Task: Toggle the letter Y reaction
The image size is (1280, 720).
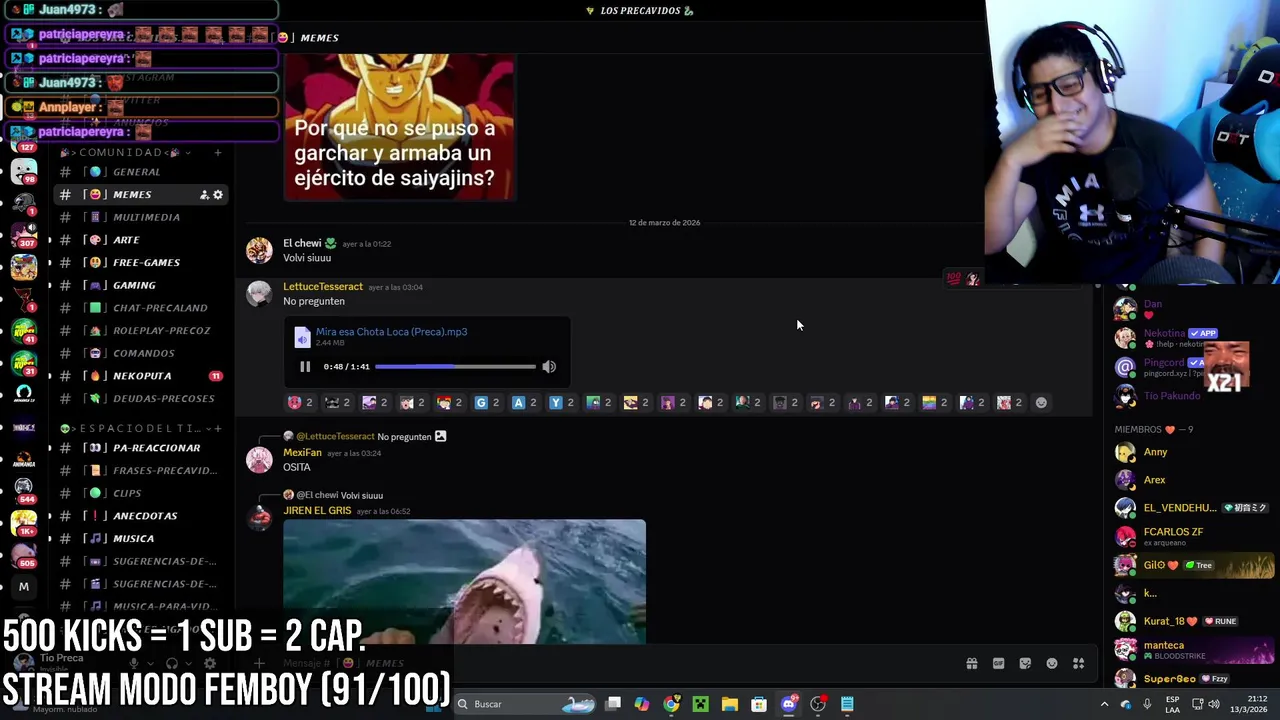Action: pos(562,402)
